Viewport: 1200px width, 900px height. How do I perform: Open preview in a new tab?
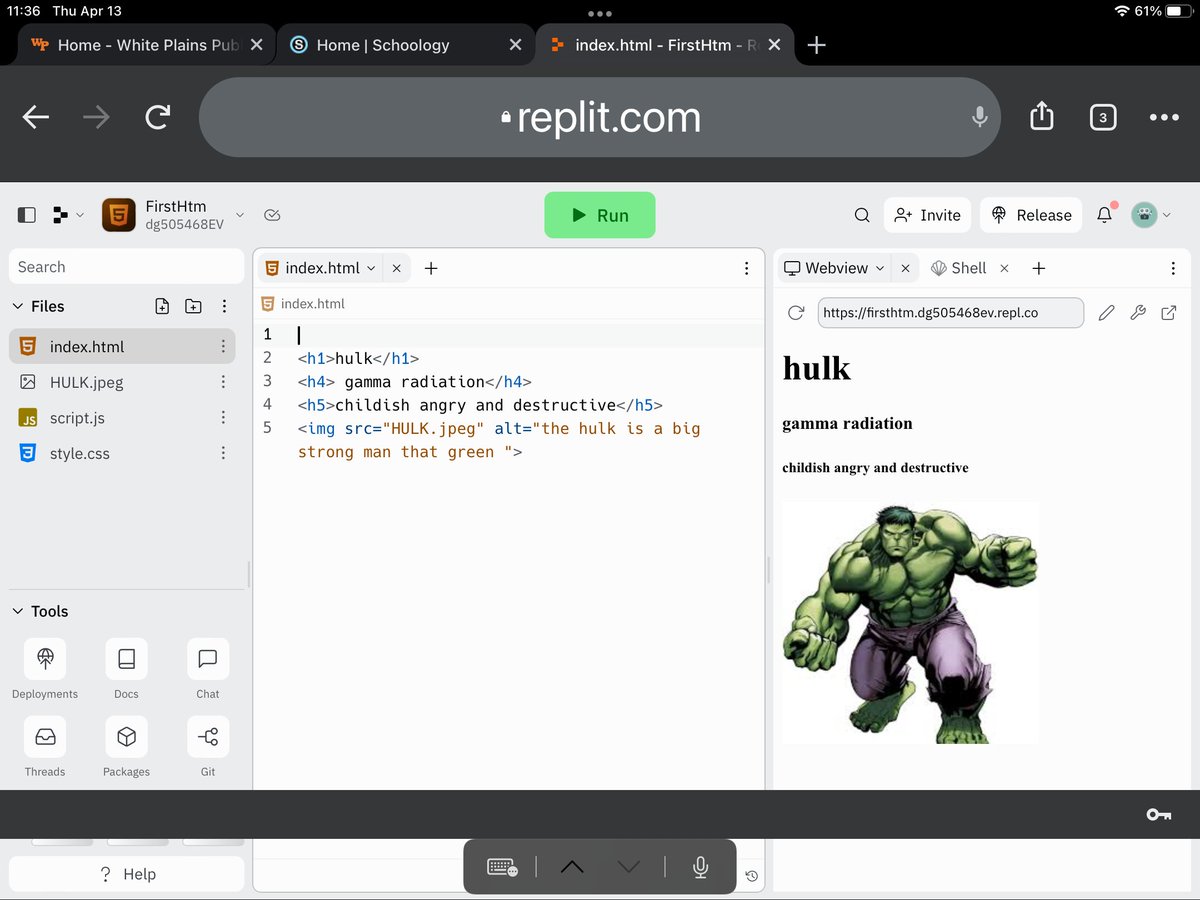pyautogui.click(x=1169, y=313)
